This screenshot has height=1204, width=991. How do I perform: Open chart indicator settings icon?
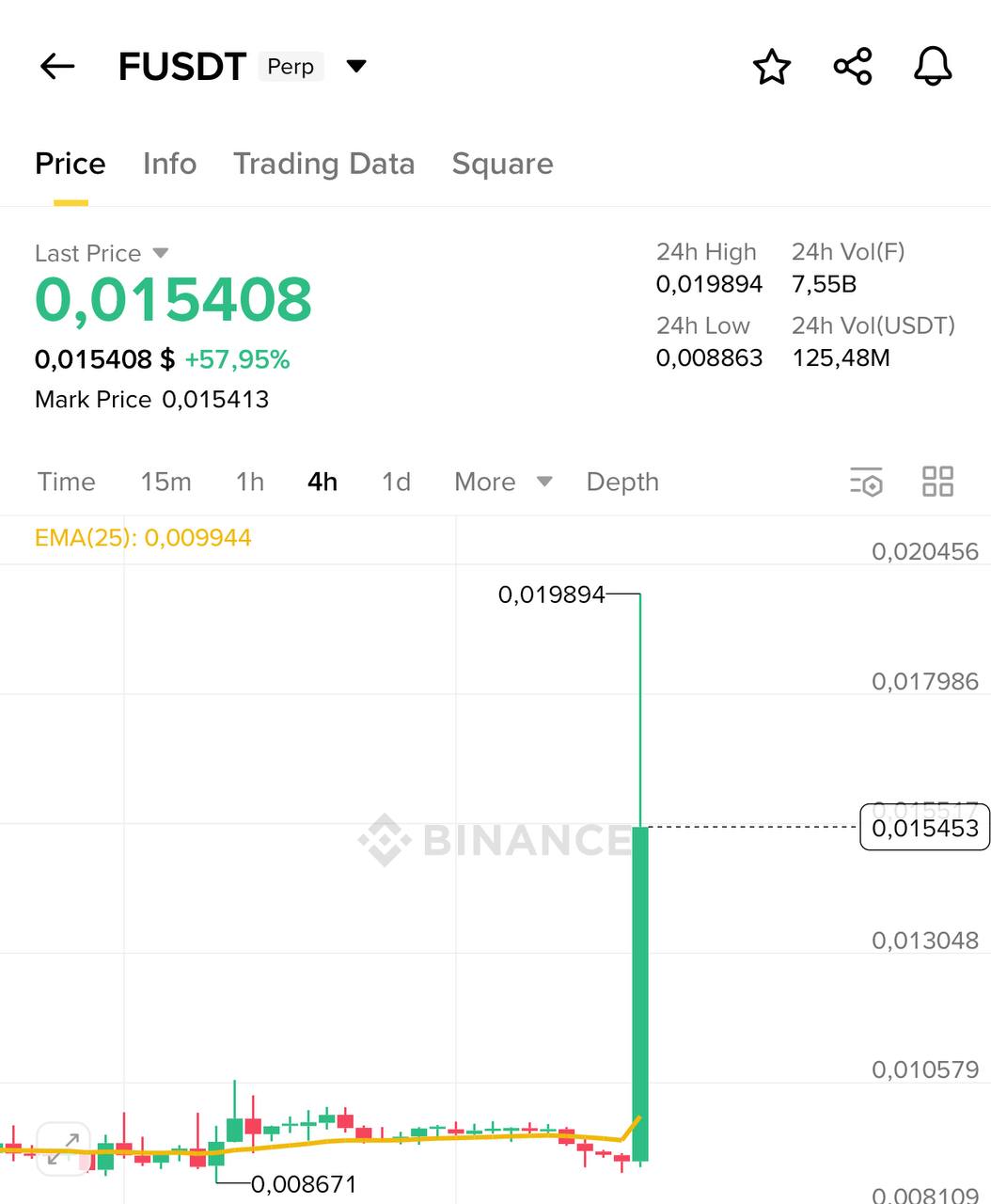tap(866, 481)
